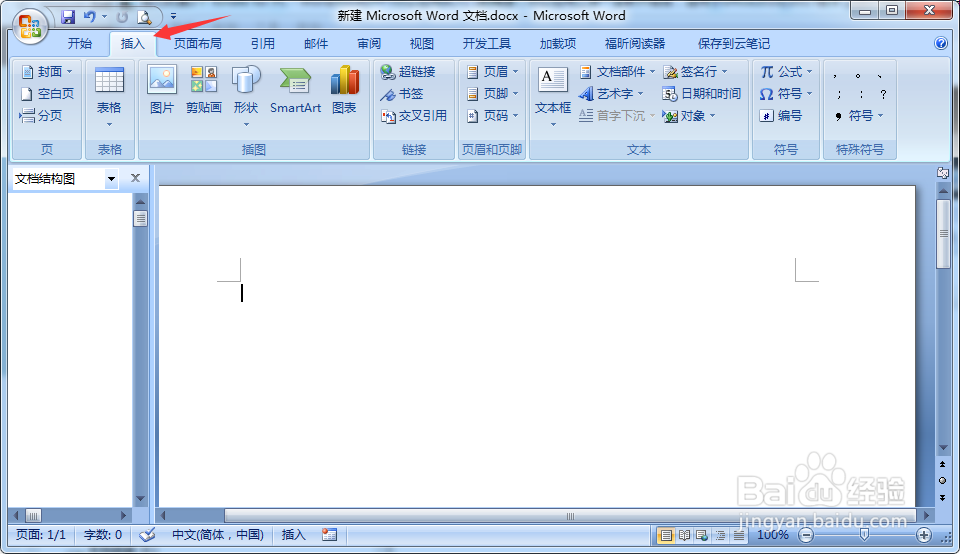Open the Review (审阅) tab
The width and height of the screenshot is (960, 554).
coord(369,43)
